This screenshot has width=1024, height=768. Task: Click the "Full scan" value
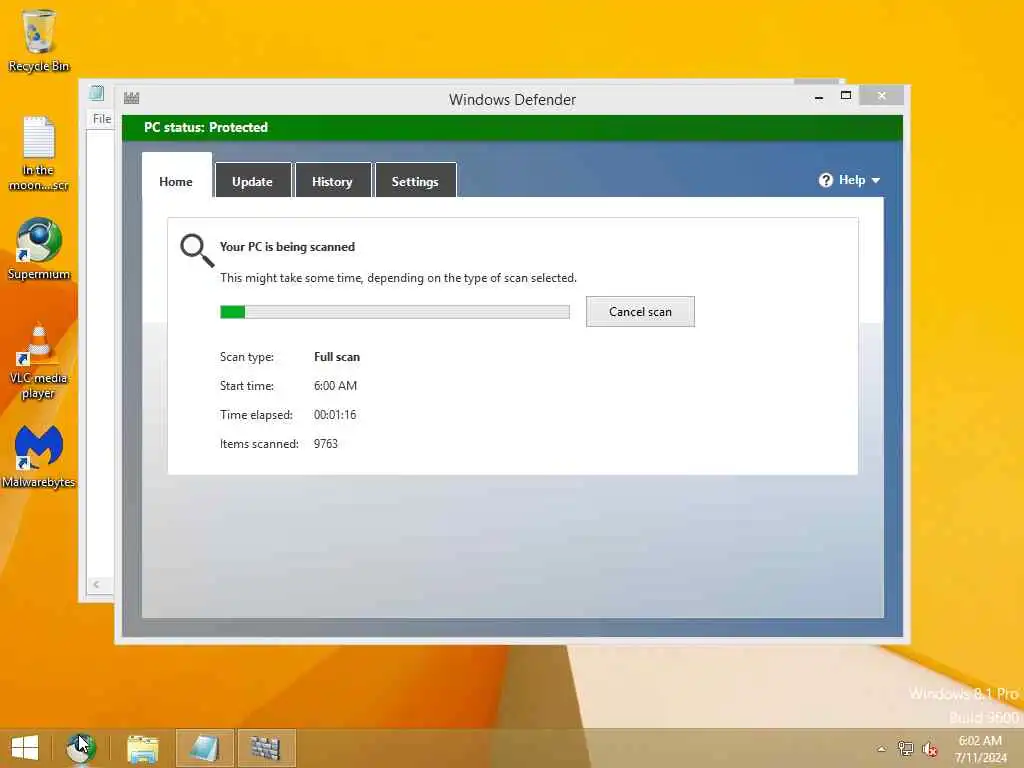pyautogui.click(x=336, y=357)
